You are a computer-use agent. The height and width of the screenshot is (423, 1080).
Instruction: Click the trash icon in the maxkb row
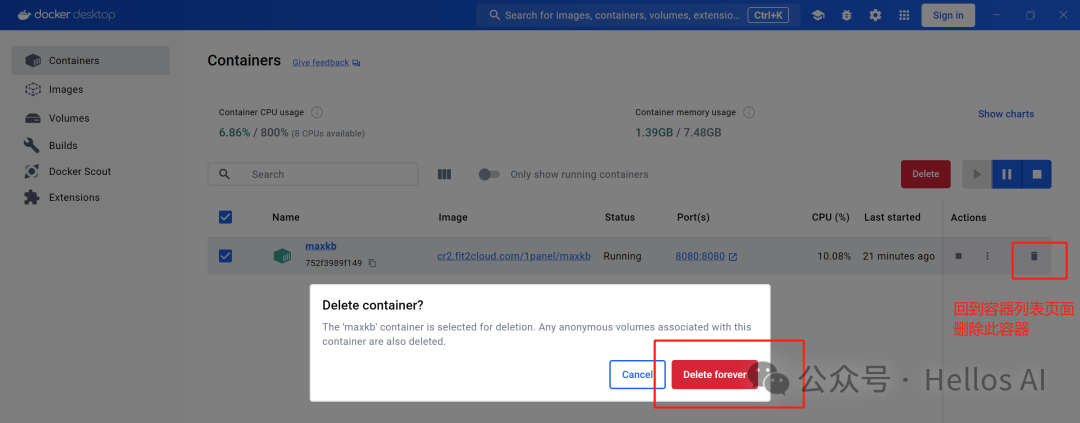click(x=1033, y=256)
